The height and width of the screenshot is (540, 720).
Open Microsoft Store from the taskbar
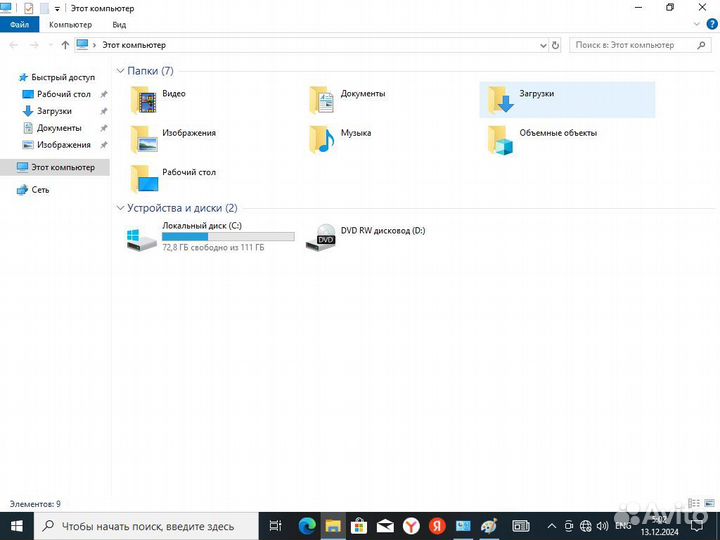click(x=359, y=526)
